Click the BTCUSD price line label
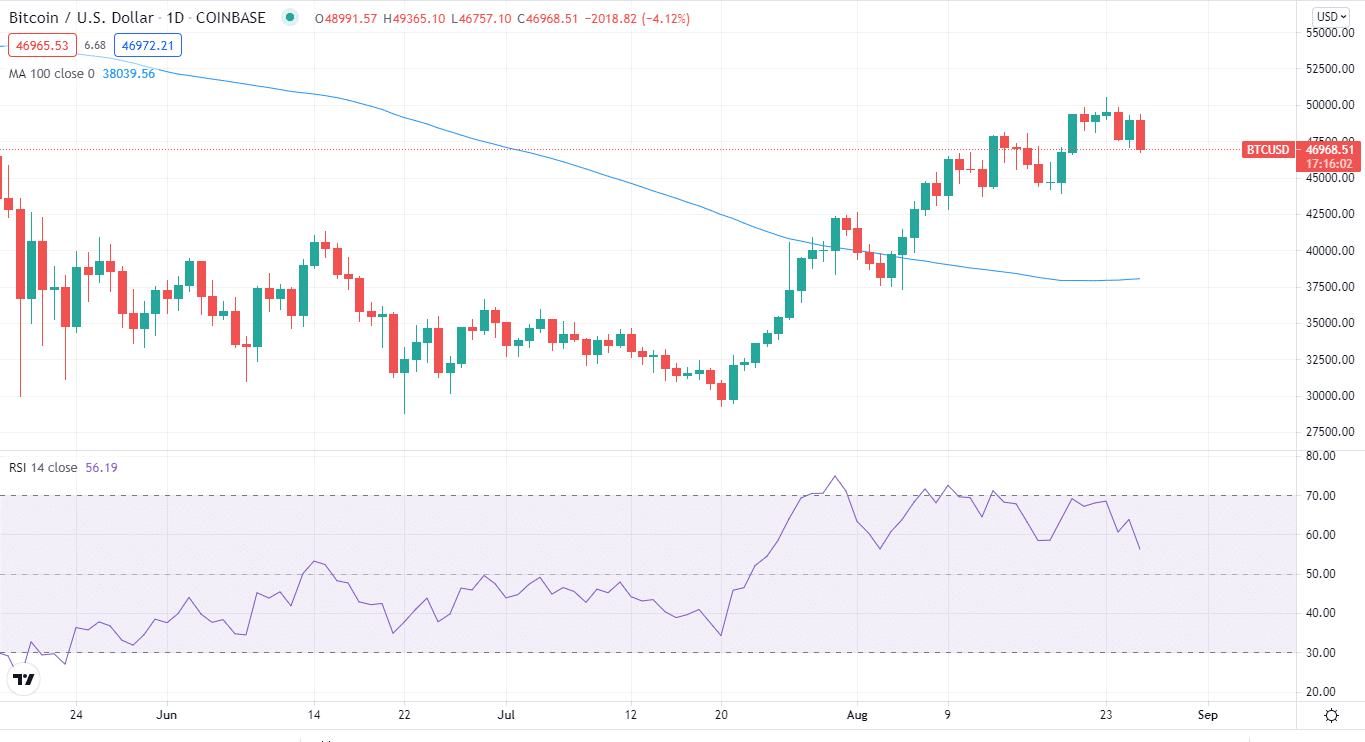This screenshot has width=1365, height=742. coord(1267,150)
